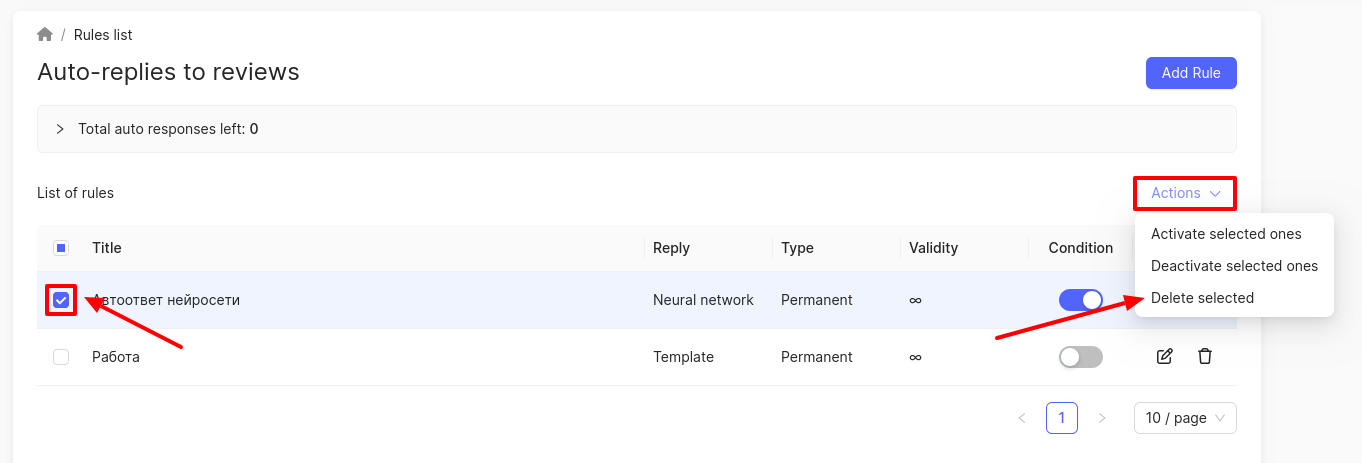Open the Actions dropdown

[1185, 193]
